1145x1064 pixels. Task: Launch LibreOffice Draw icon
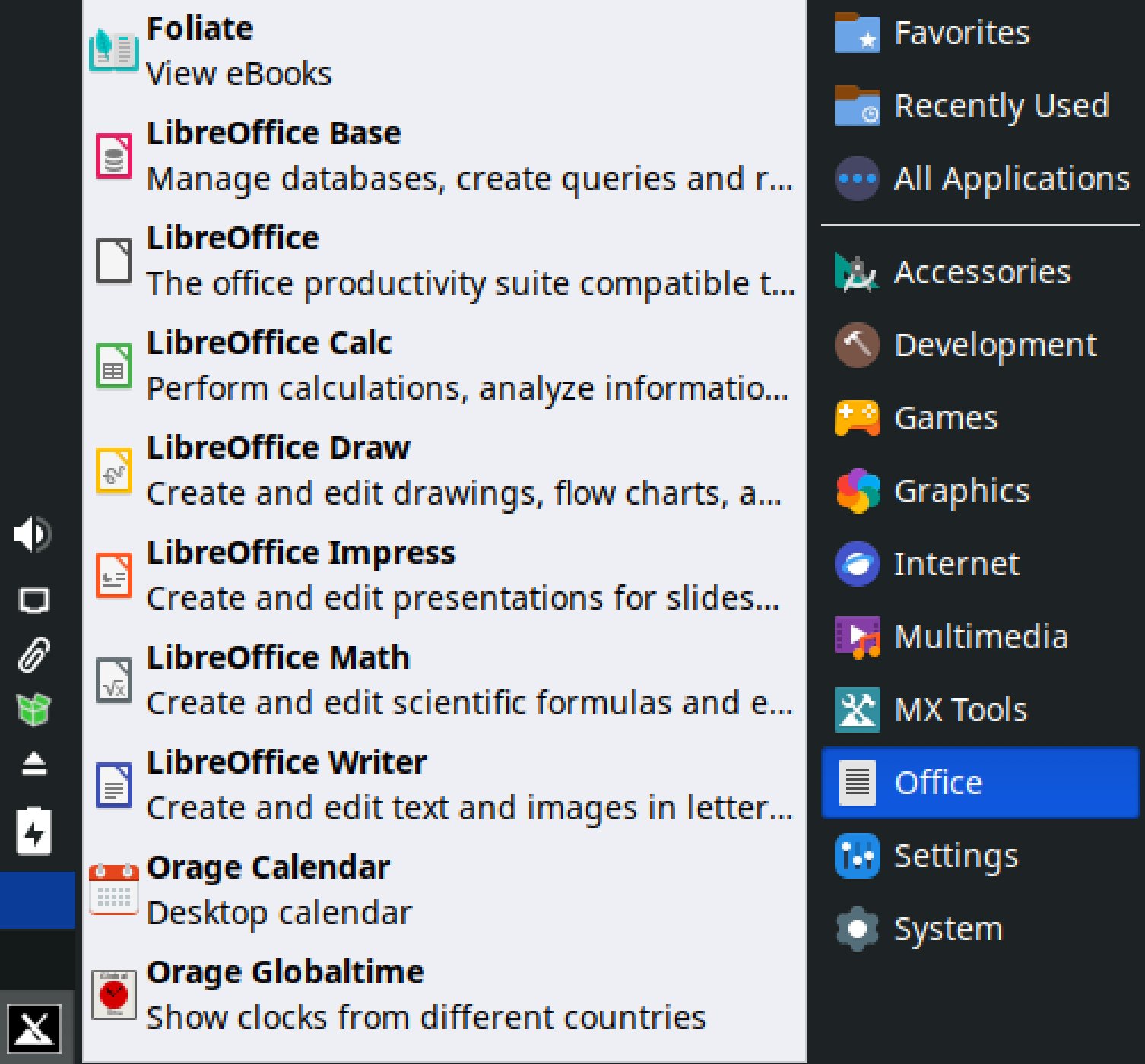114,470
